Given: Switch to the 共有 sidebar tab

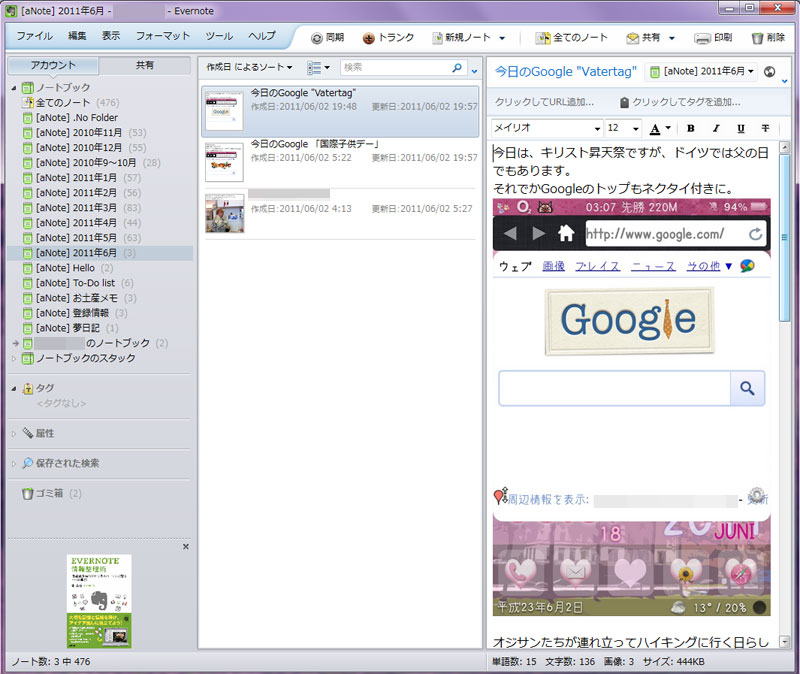Looking at the screenshot, I should [x=144, y=65].
